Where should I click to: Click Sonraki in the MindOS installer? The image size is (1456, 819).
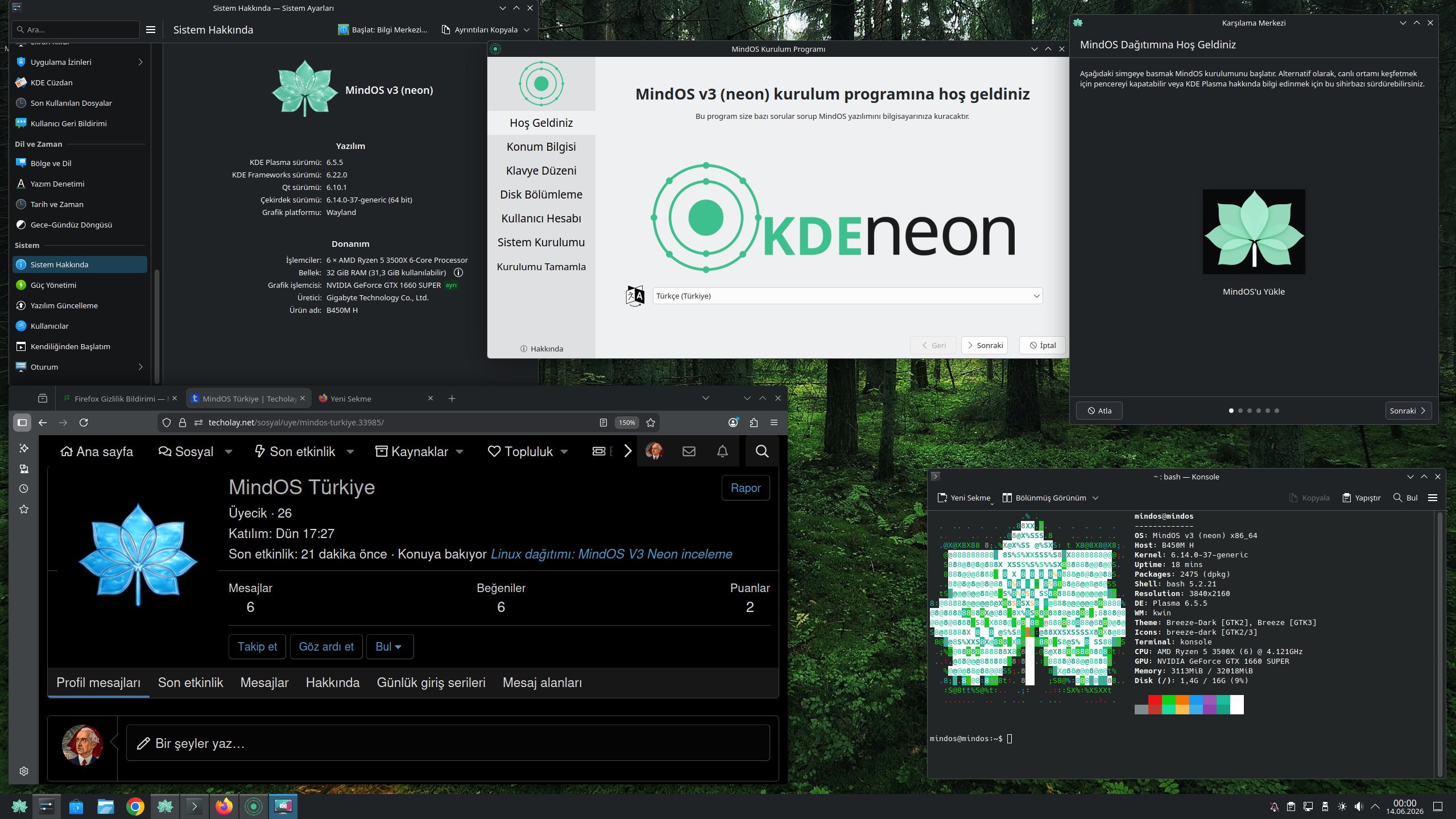(x=985, y=345)
